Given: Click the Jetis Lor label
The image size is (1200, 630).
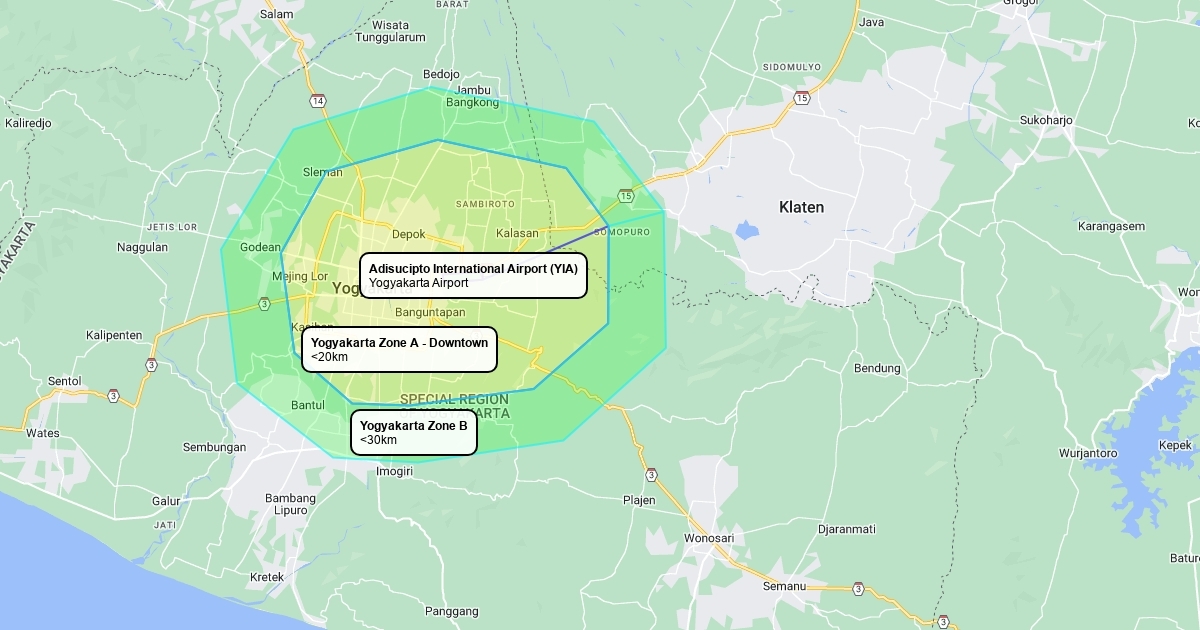Looking at the screenshot, I should click(x=171, y=227).
